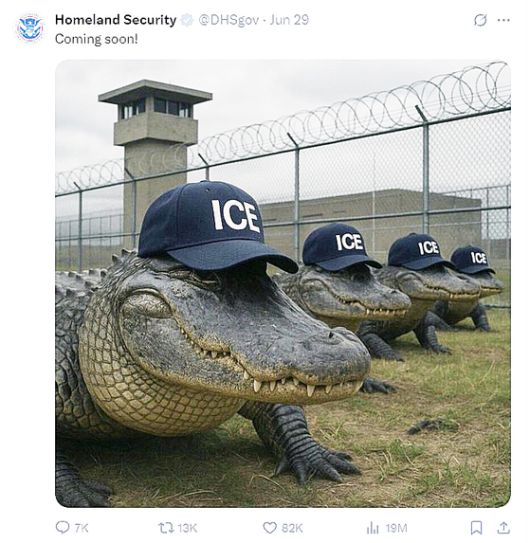Click the 19M views count
The image size is (530, 543).
396,528
